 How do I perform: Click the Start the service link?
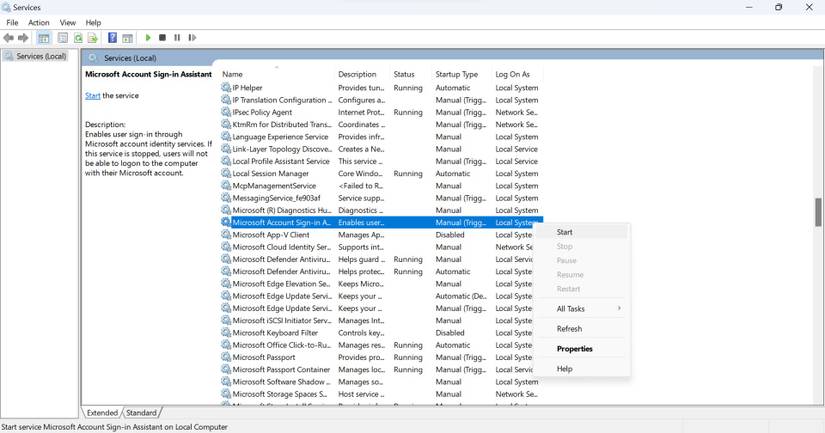[x=93, y=96]
